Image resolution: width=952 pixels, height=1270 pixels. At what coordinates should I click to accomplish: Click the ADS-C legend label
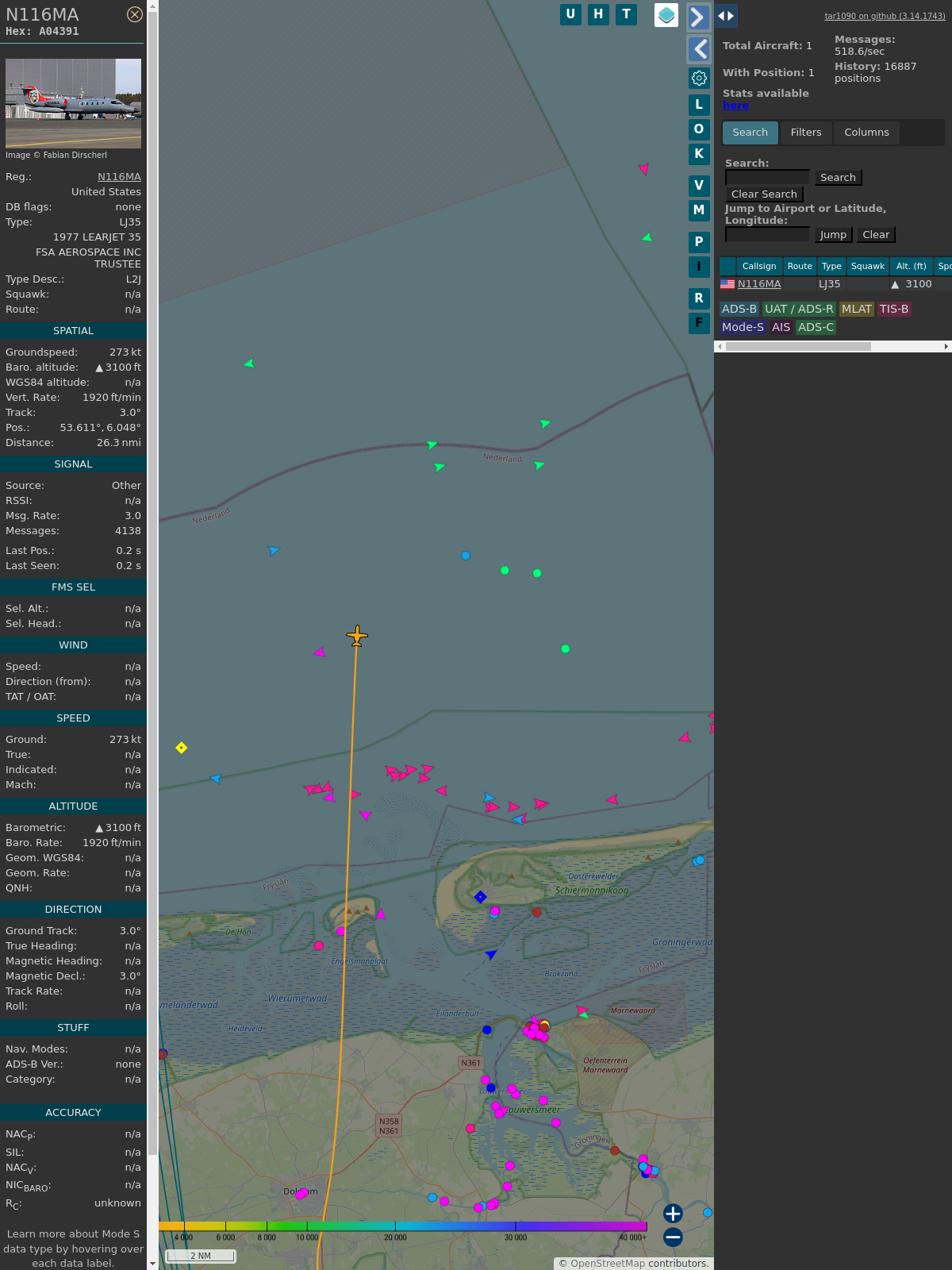[x=816, y=328]
